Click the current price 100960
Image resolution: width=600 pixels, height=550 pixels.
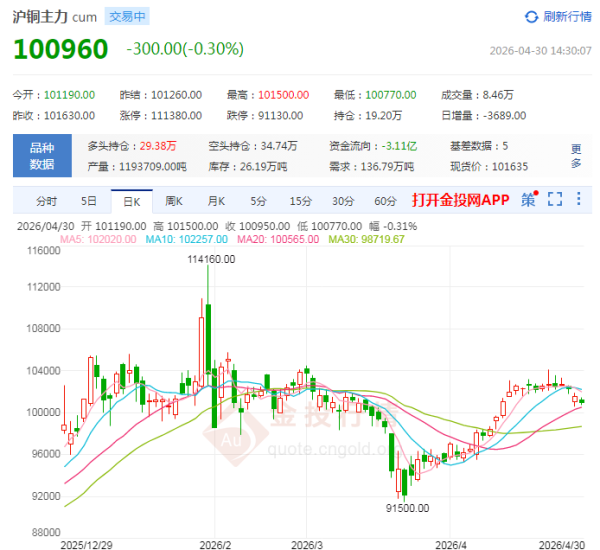pyautogui.click(x=60, y=49)
